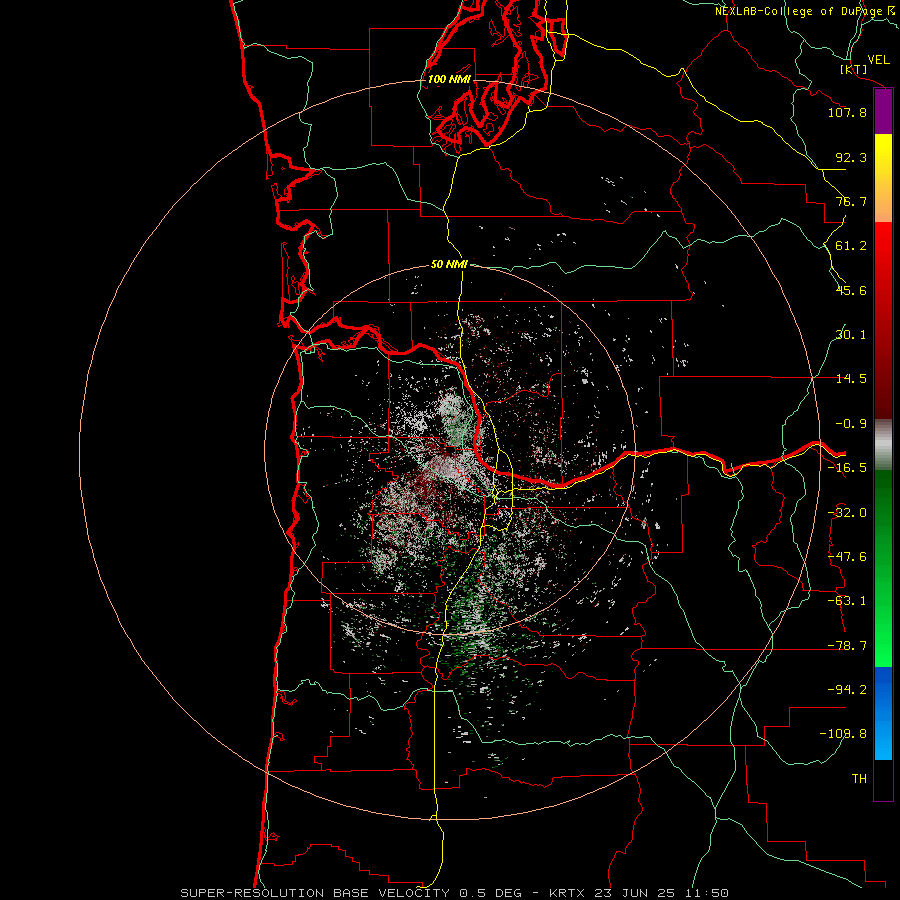Click the blue segment of velocity color bar

coord(883,713)
